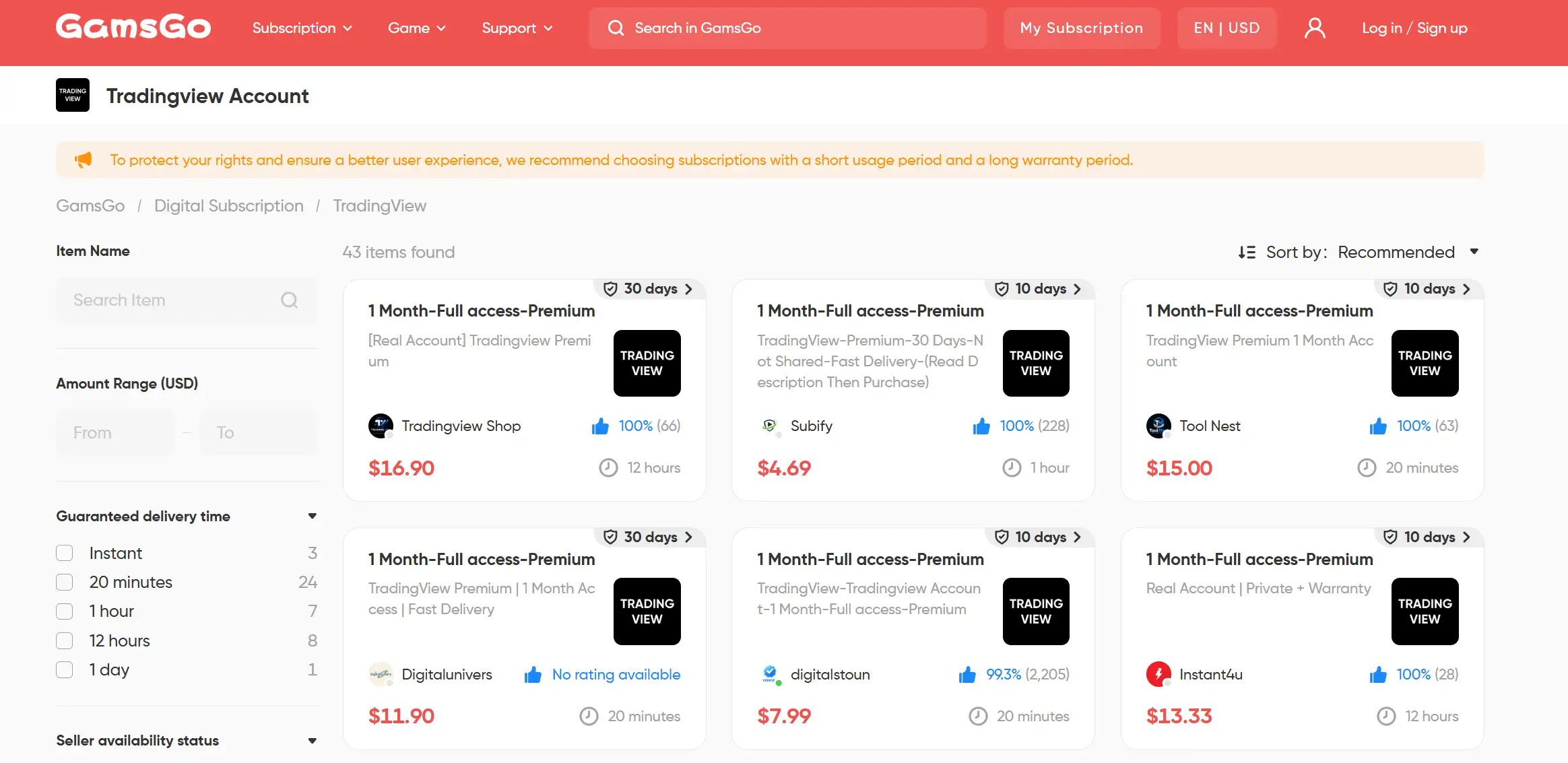Image resolution: width=1568 pixels, height=763 pixels.
Task: Click the TradingView breadcrumb
Action: point(379,205)
